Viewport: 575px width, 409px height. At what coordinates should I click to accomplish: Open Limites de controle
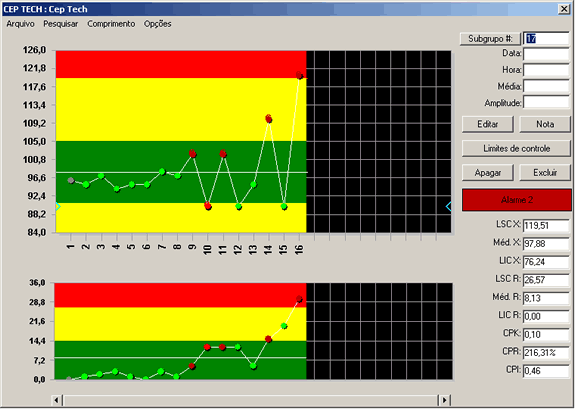click(516, 149)
